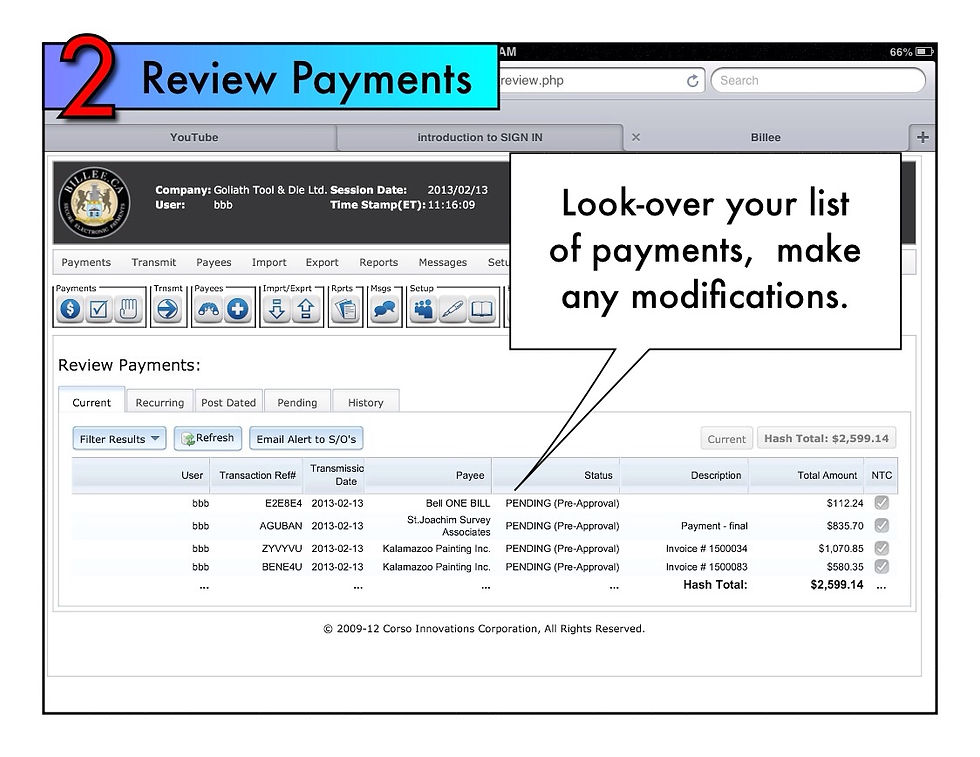Click transaction reference E2E8E4
The height and width of the screenshot is (757, 980).
point(283,503)
